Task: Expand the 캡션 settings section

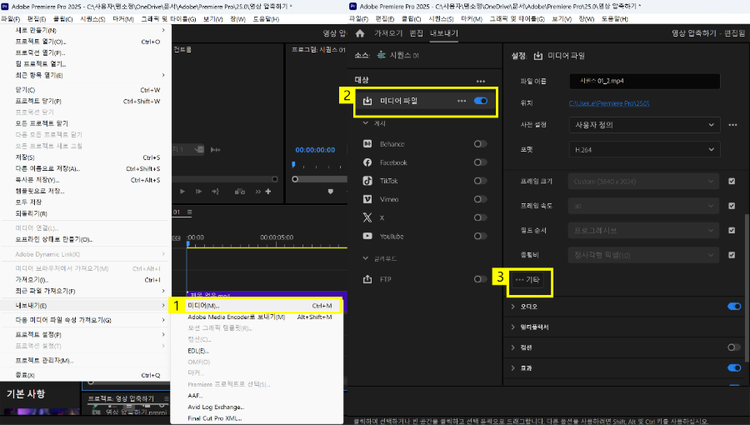Action: 513,348
